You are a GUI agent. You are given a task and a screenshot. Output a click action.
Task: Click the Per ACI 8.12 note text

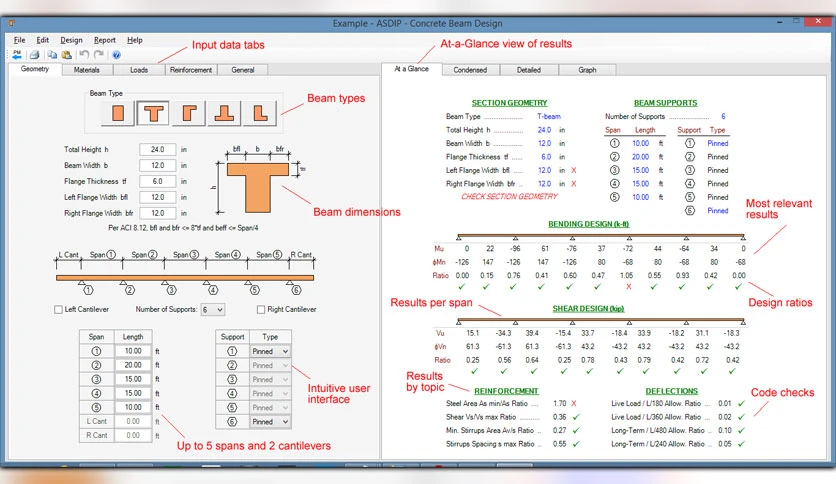[x=183, y=228]
